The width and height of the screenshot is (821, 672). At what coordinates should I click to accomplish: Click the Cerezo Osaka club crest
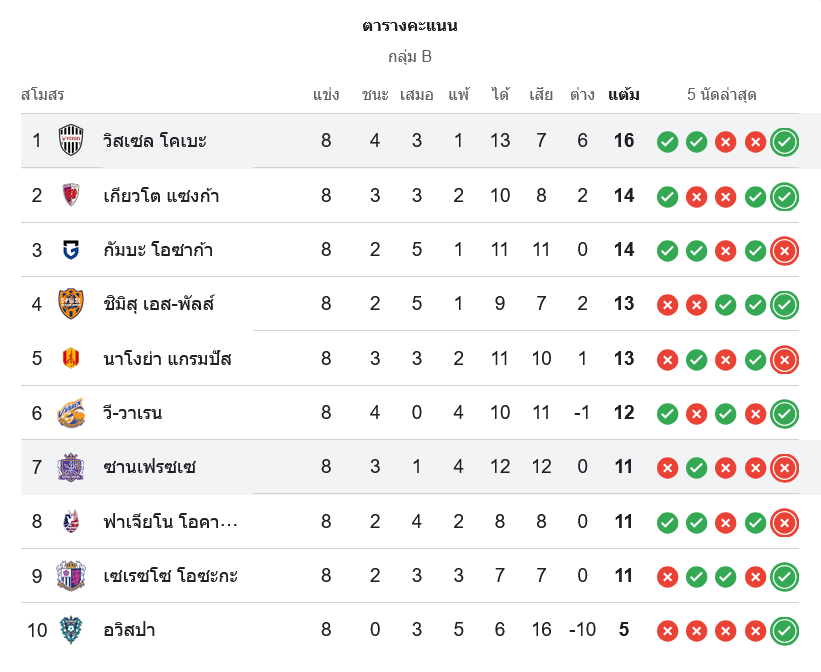(x=71, y=576)
